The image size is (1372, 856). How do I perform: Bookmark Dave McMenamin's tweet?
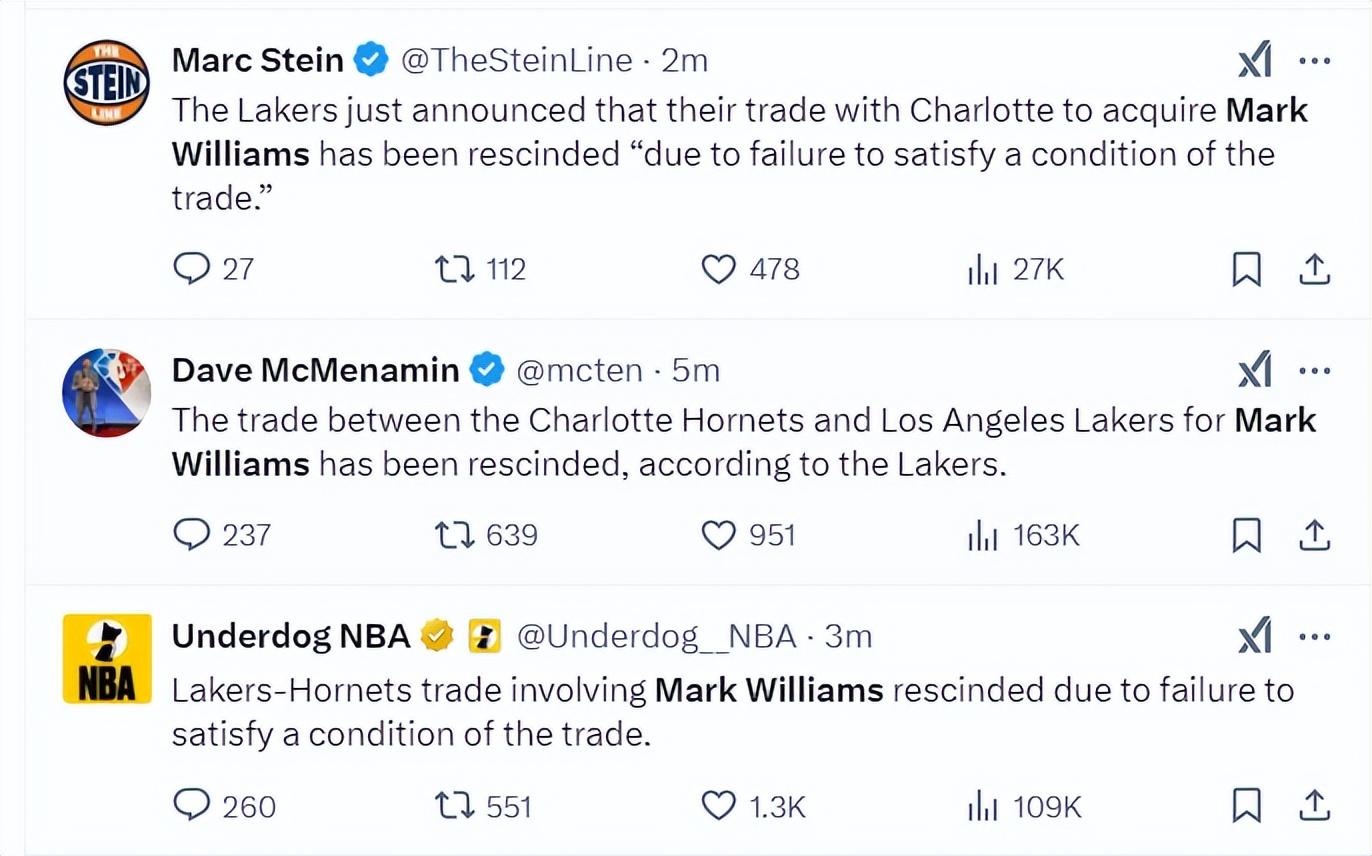click(1246, 536)
